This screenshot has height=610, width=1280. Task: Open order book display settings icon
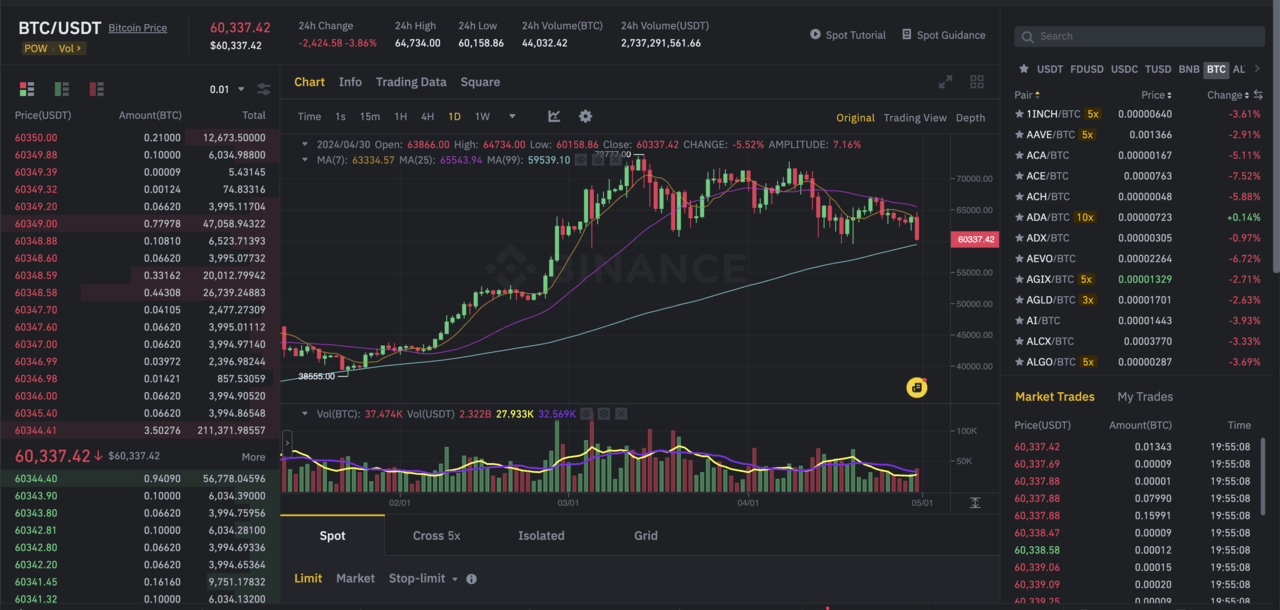tap(263, 89)
